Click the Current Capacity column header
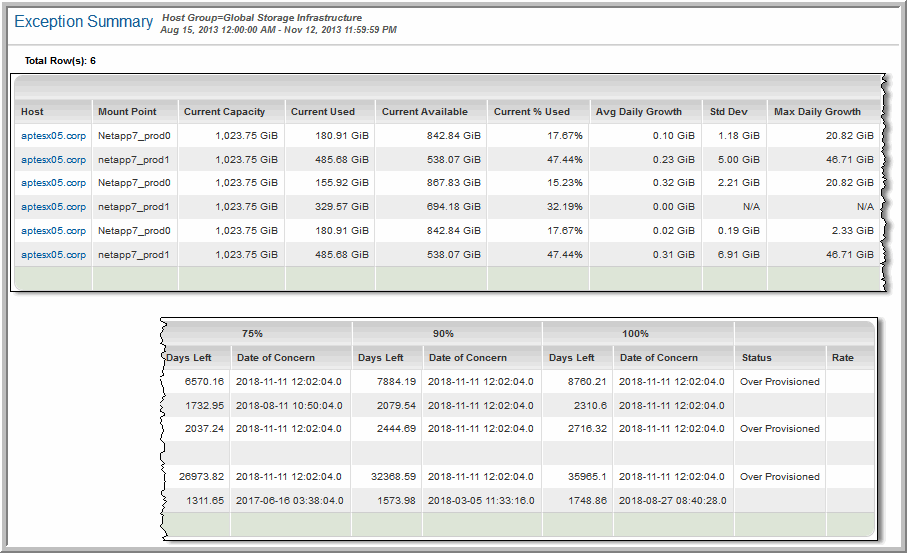907x553 pixels. click(x=224, y=111)
